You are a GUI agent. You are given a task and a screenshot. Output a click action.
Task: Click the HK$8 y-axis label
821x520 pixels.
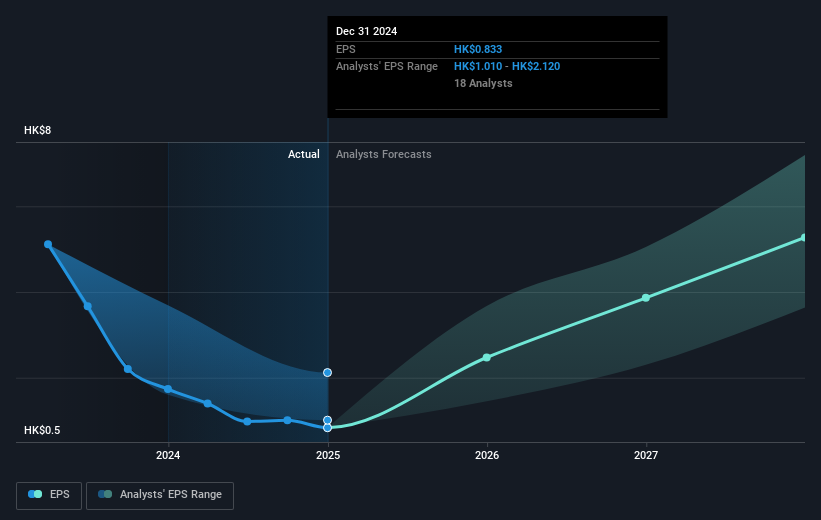pos(38,130)
